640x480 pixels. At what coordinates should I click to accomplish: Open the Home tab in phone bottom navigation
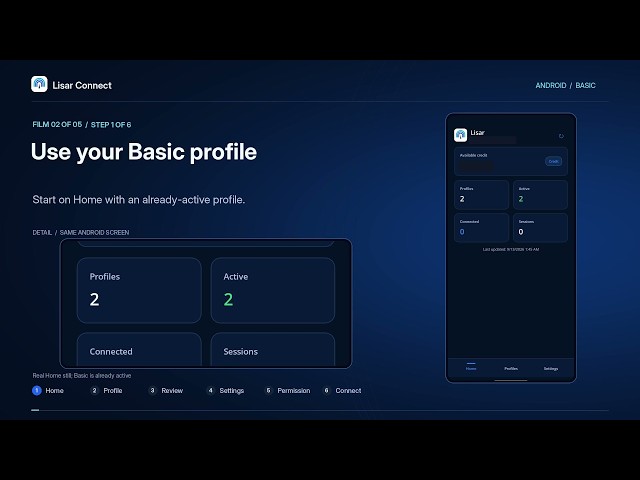[471, 367]
